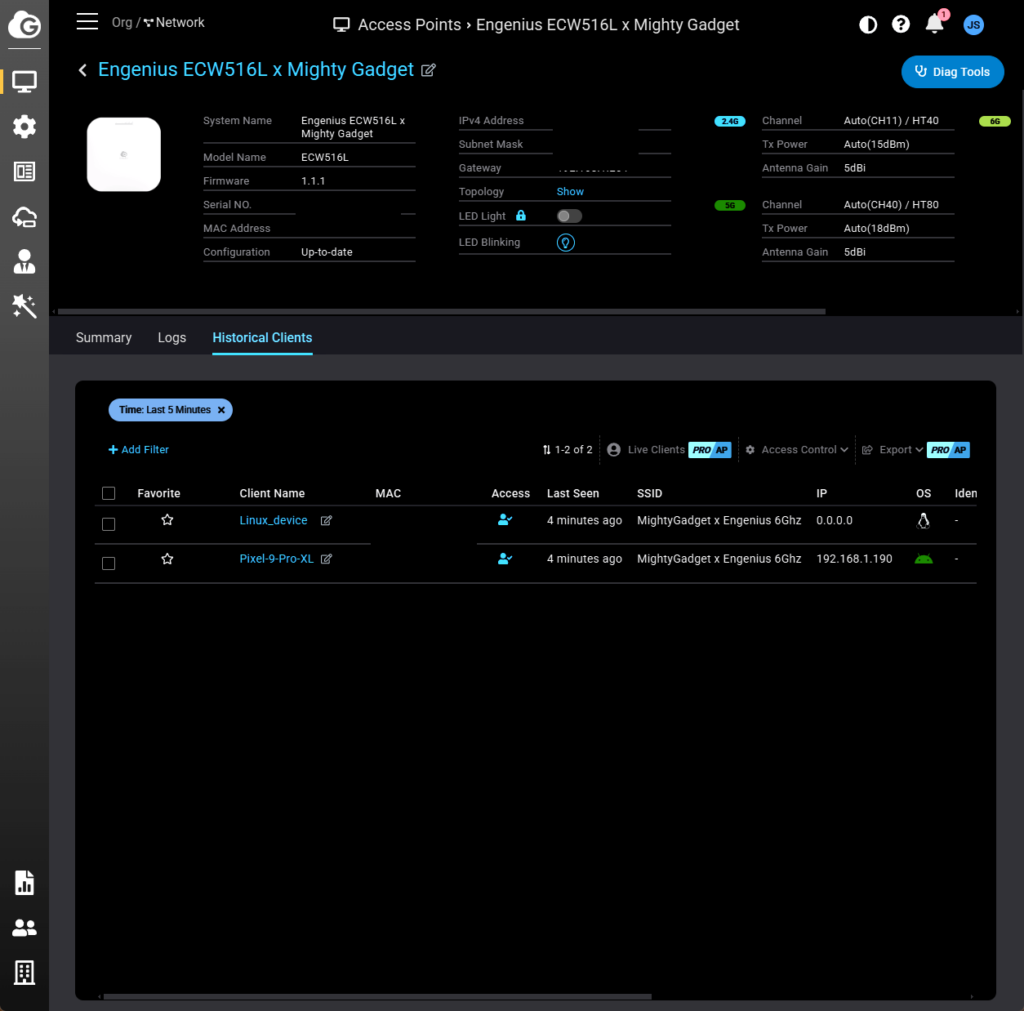Open the hamburger navigation menu

(x=87, y=22)
